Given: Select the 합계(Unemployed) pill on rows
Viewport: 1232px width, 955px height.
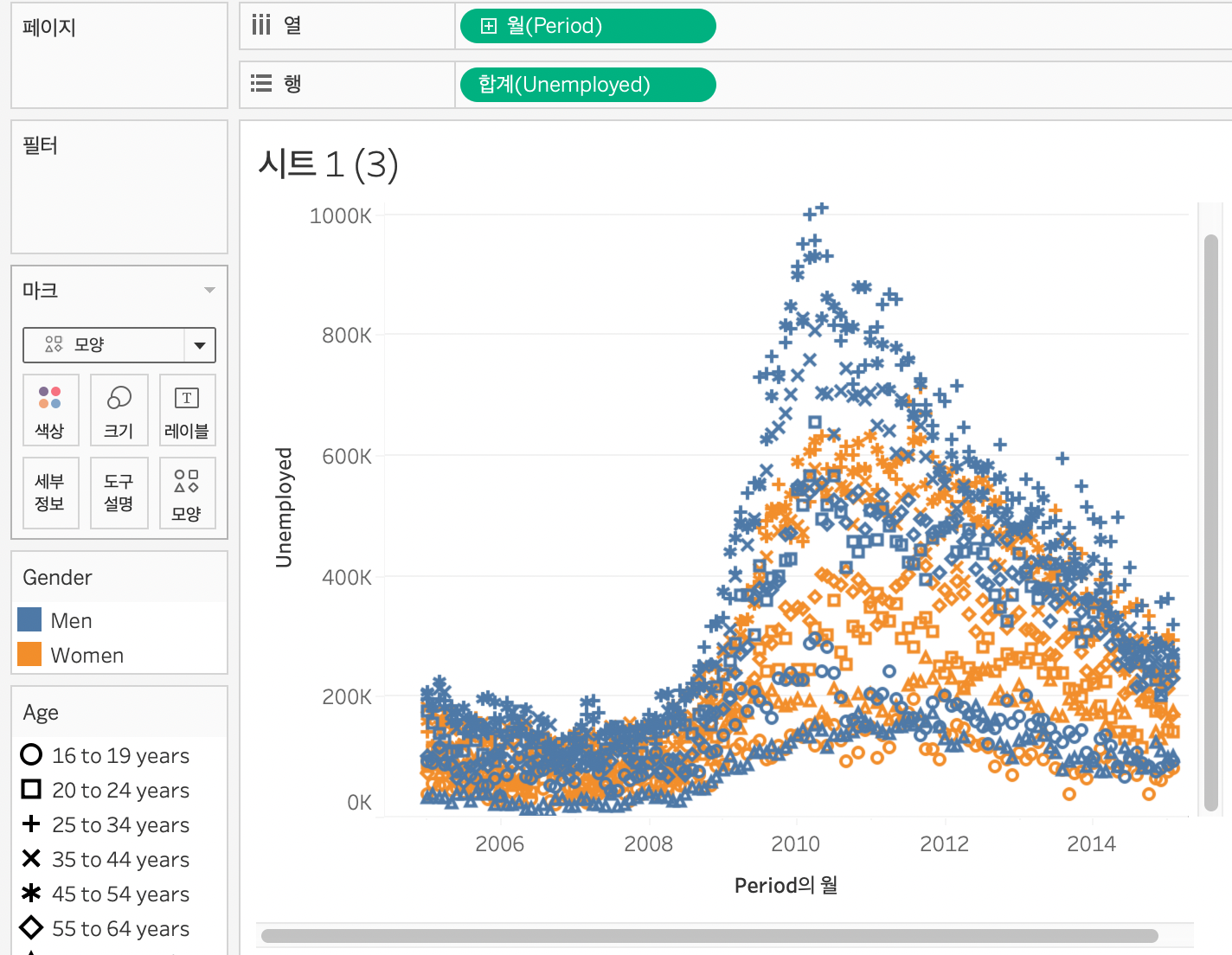Looking at the screenshot, I should pos(587,85).
